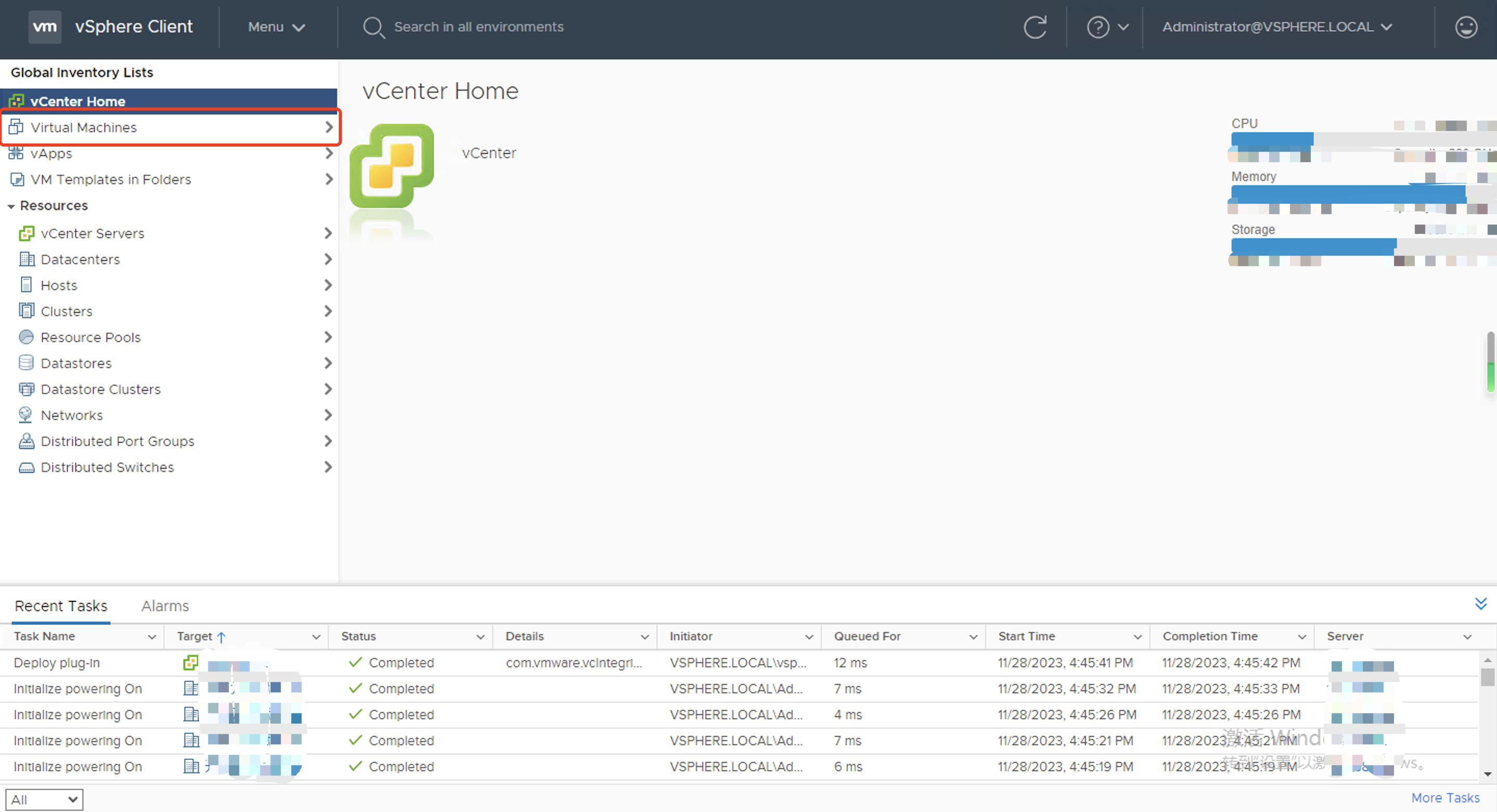
Task: Select the Deploy plug-in task row
Action: (739, 663)
